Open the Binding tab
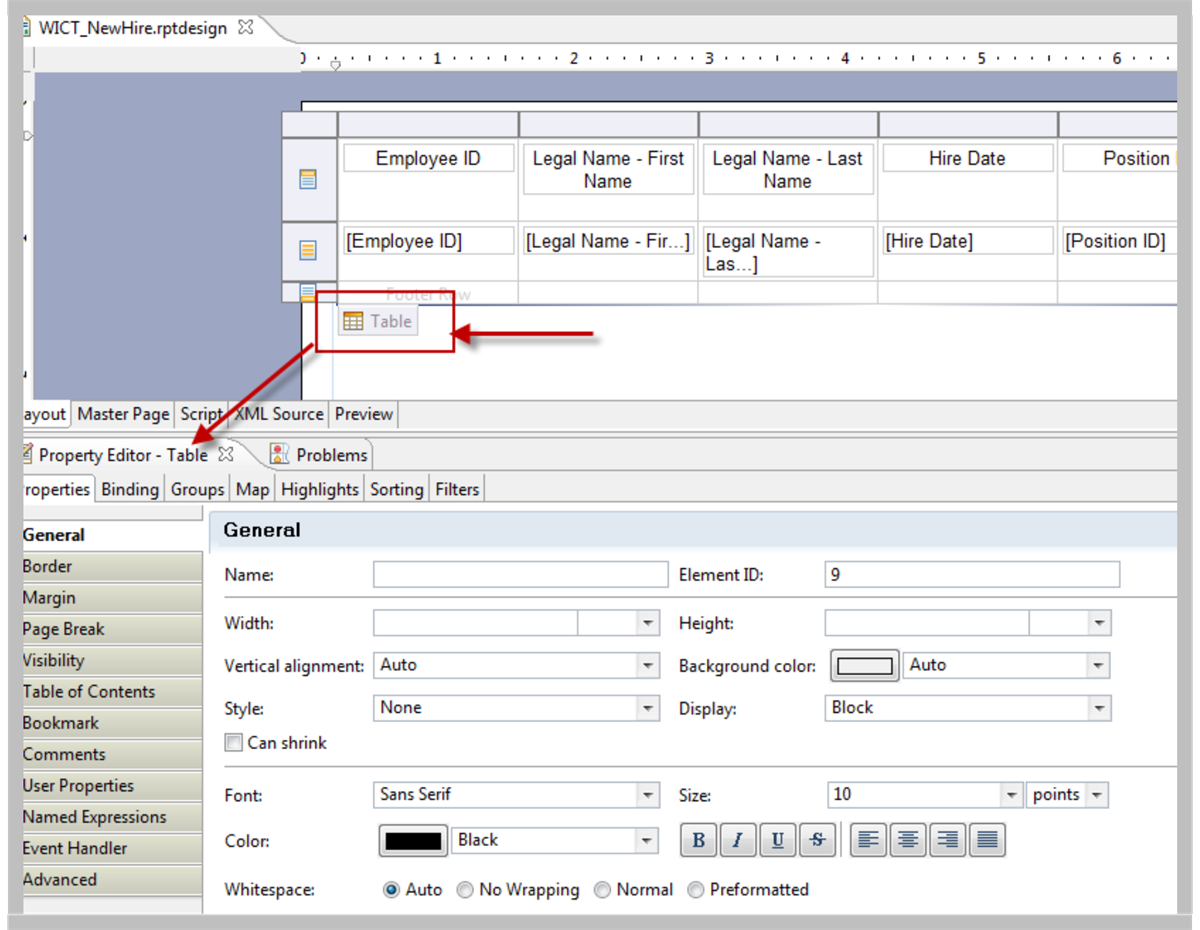The height and width of the screenshot is (930, 1200). click(130, 489)
